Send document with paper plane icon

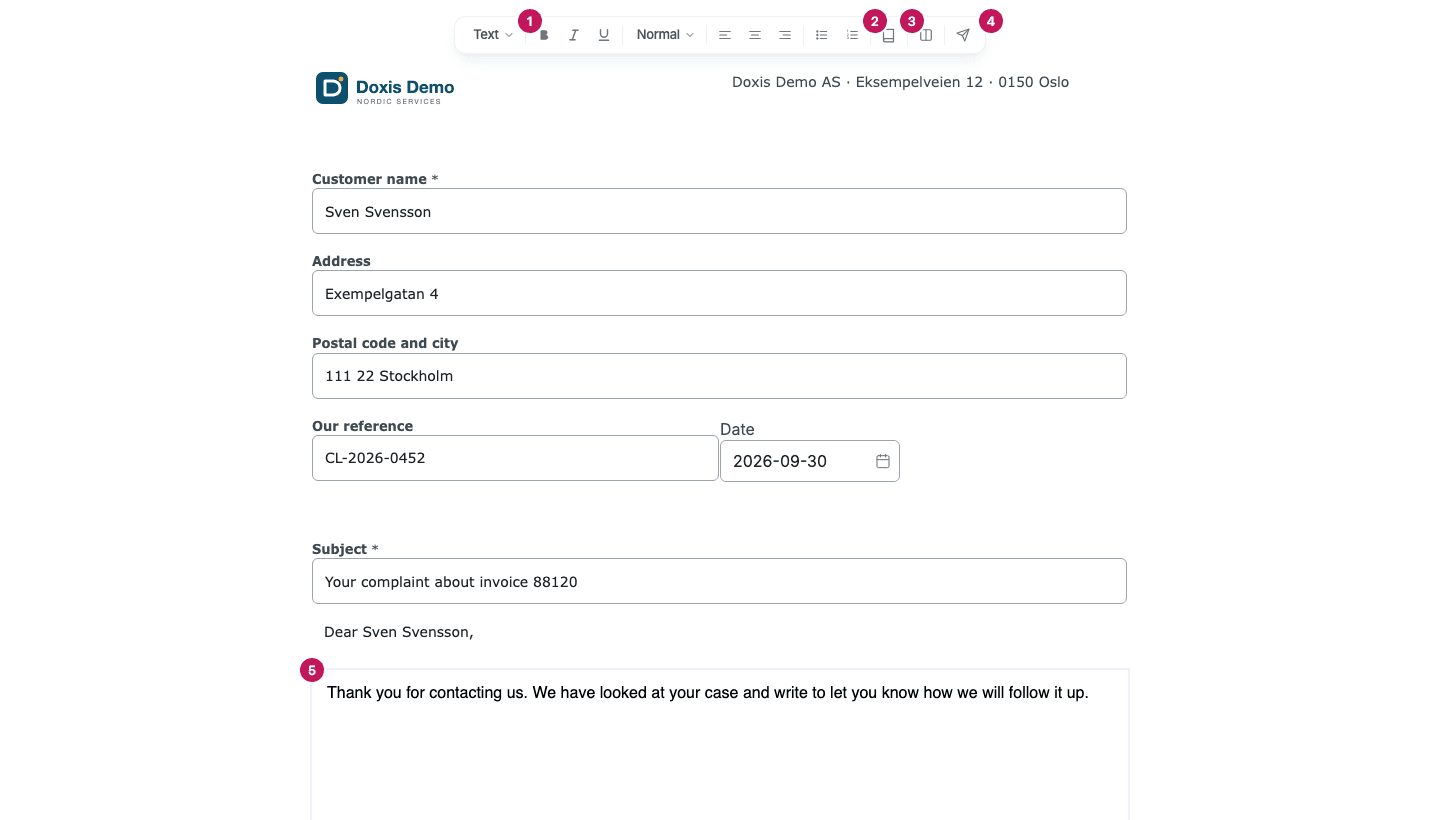(x=963, y=35)
